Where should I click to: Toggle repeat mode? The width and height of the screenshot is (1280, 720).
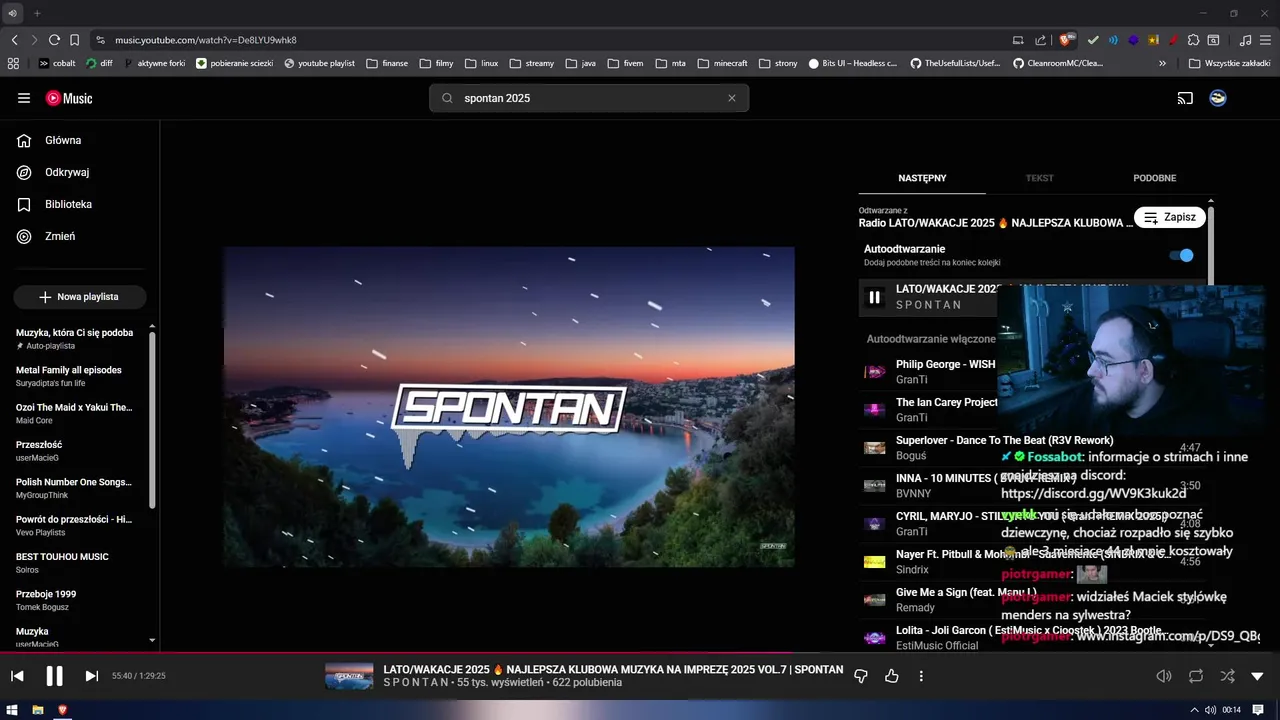point(1196,676)
